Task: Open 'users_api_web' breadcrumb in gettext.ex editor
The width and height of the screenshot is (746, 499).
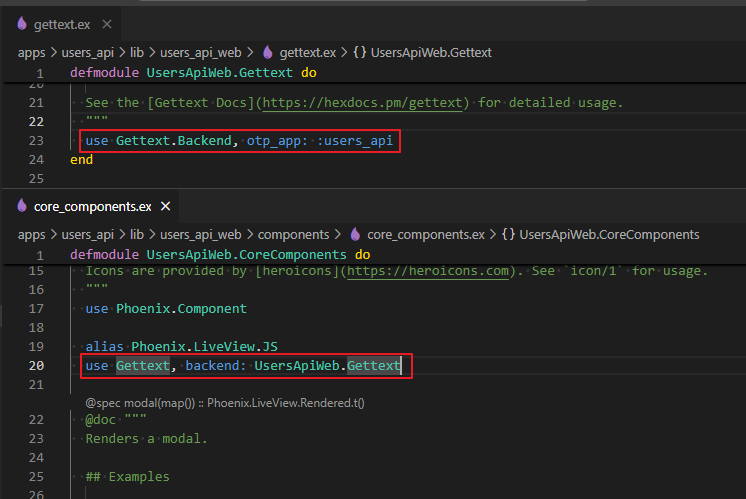Action: click(x=200, y=52)
